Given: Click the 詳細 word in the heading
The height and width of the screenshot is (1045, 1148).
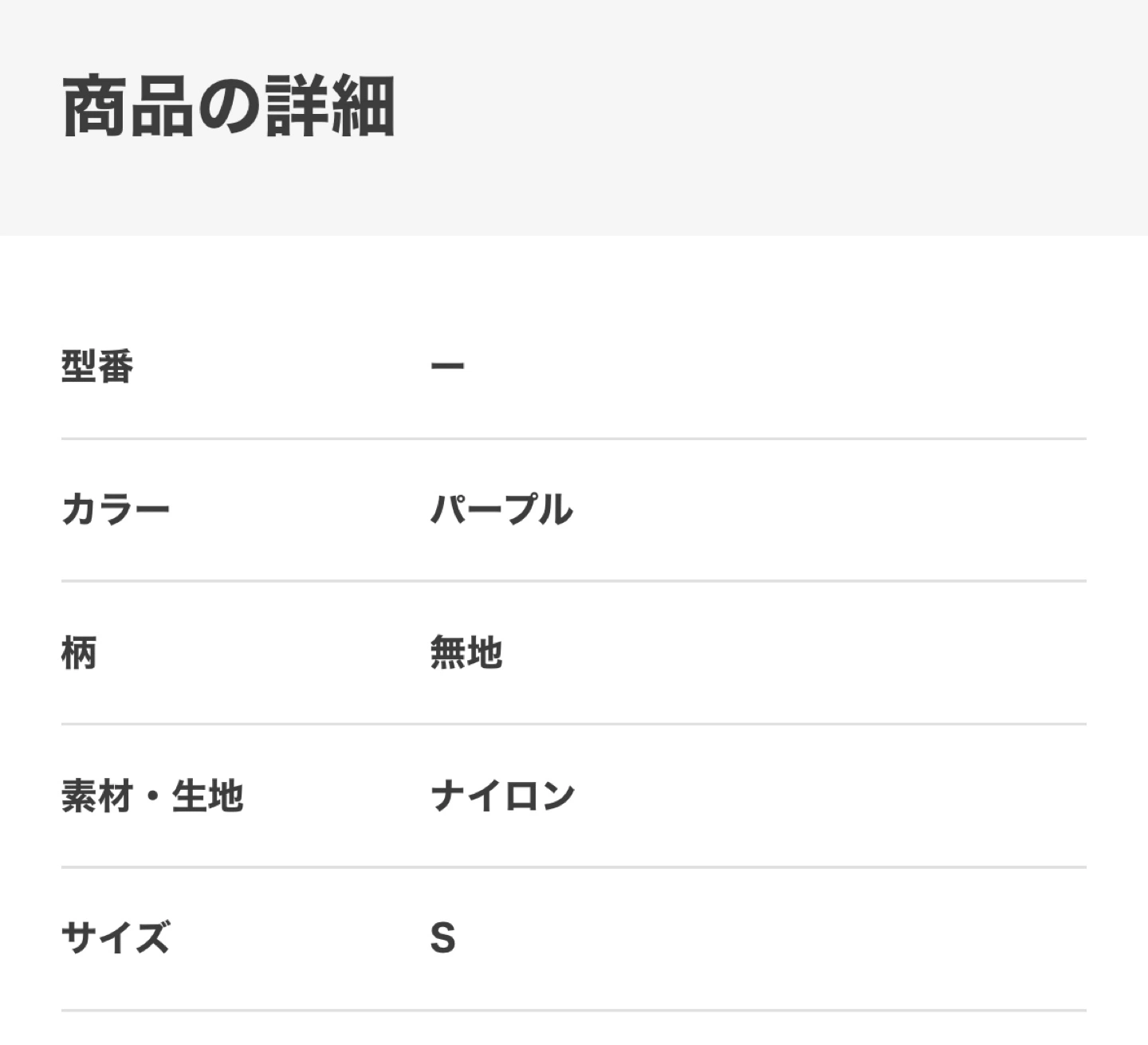Looking at the screenshot, I should click(x=329, y=107).
